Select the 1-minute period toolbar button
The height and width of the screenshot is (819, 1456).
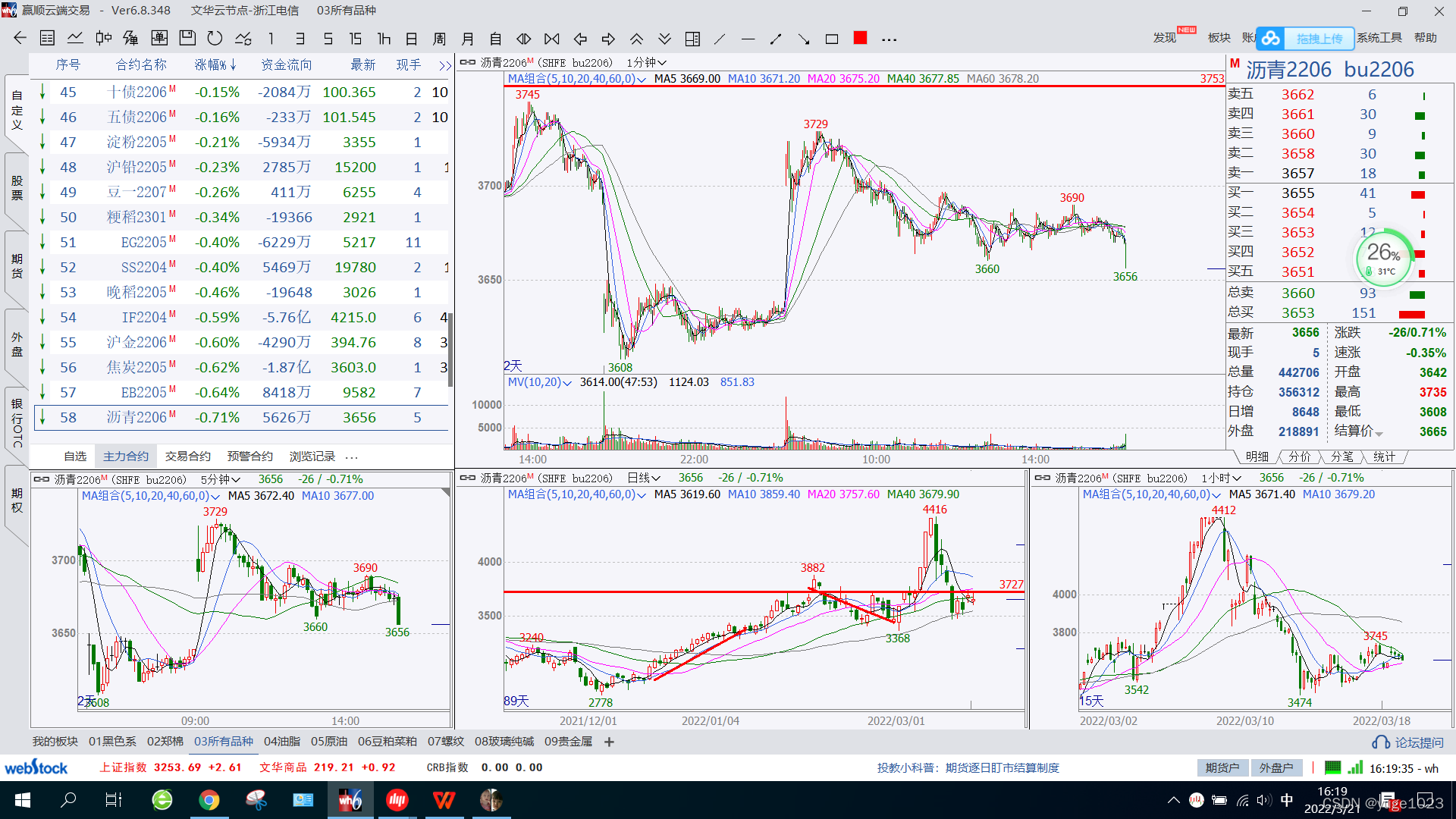[271, 38]
